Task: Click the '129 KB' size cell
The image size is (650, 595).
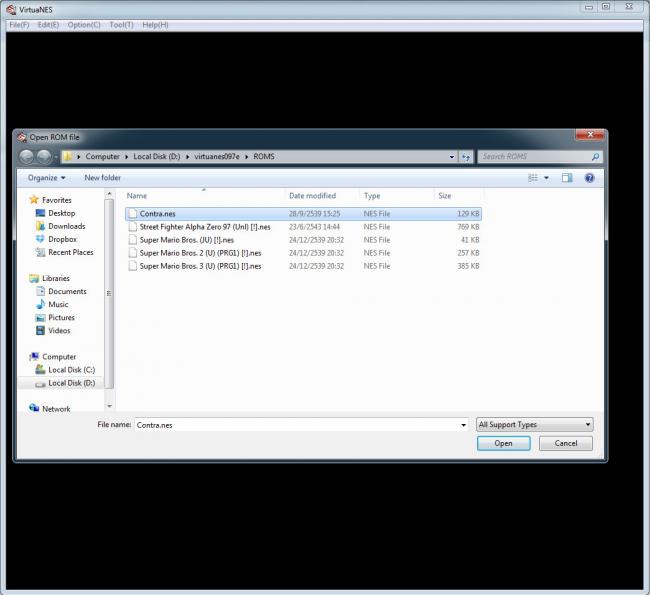Action: pyautogui.click(x=468, y=214)
